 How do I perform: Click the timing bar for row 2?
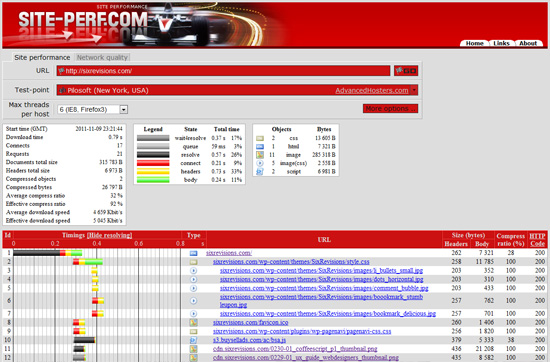tap(88, 262)
